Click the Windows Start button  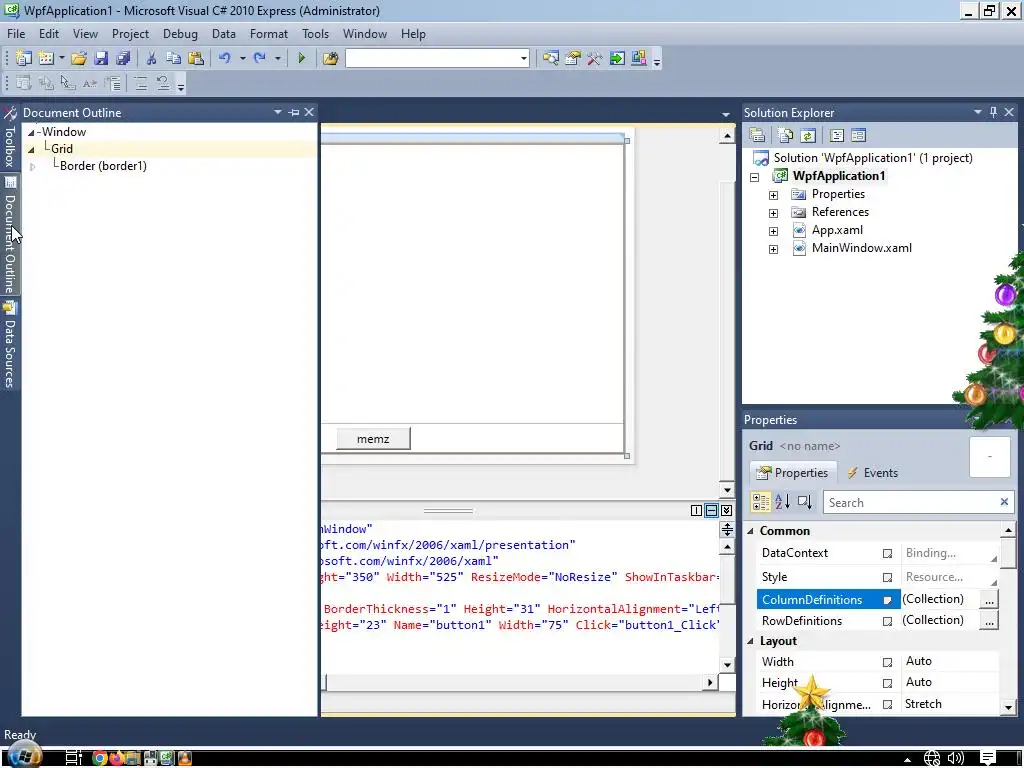point(25,756)
